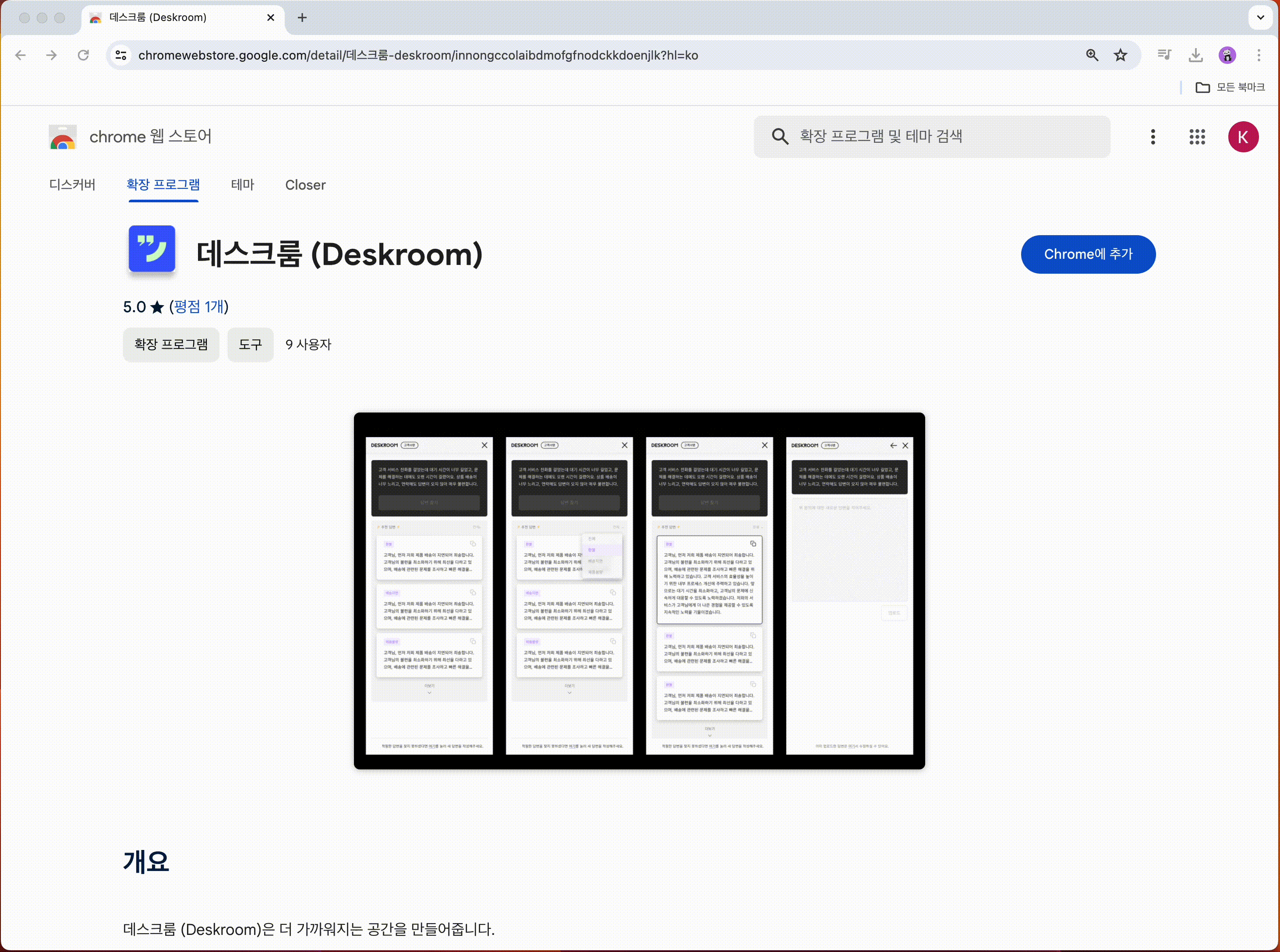Screen dimensions: 1280x952
Task: Click the 9 사용자 text
Action: pos(308,345)
